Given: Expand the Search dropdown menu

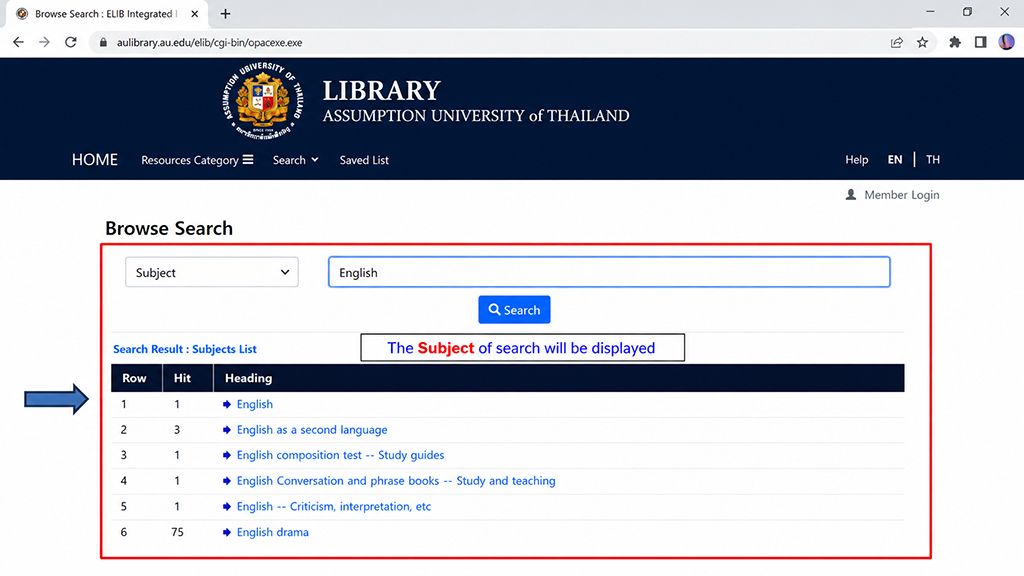Looking at the screenshot, I should point(295,160).
